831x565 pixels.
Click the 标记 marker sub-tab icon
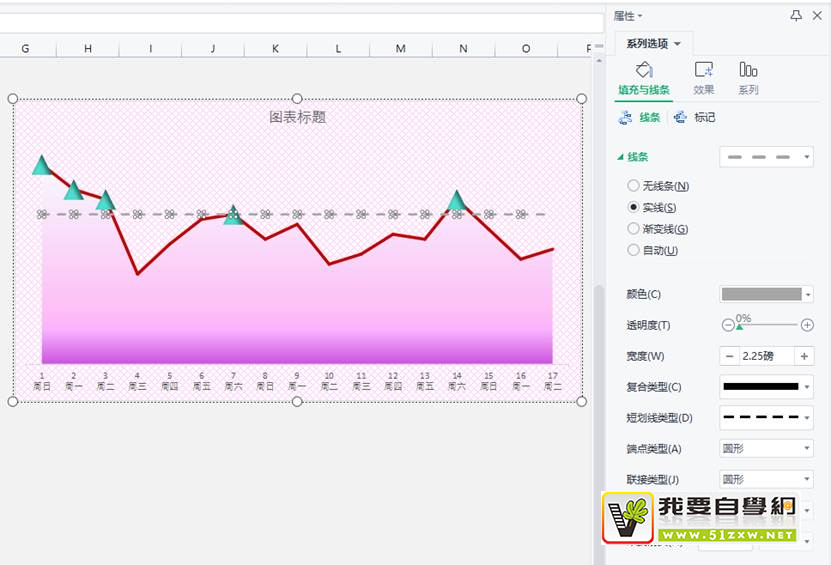(681, 117)
